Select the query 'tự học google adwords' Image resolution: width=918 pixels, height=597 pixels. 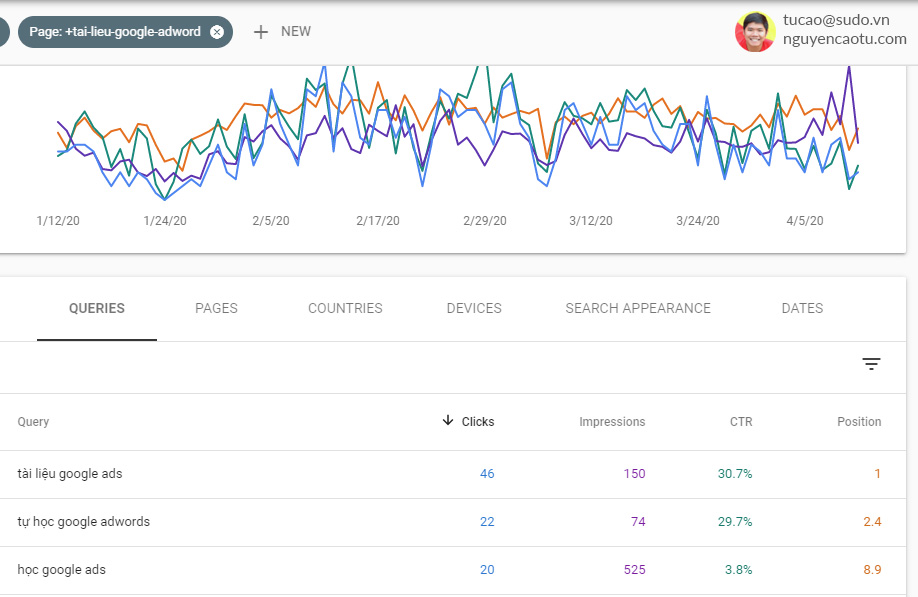point(84,521)
